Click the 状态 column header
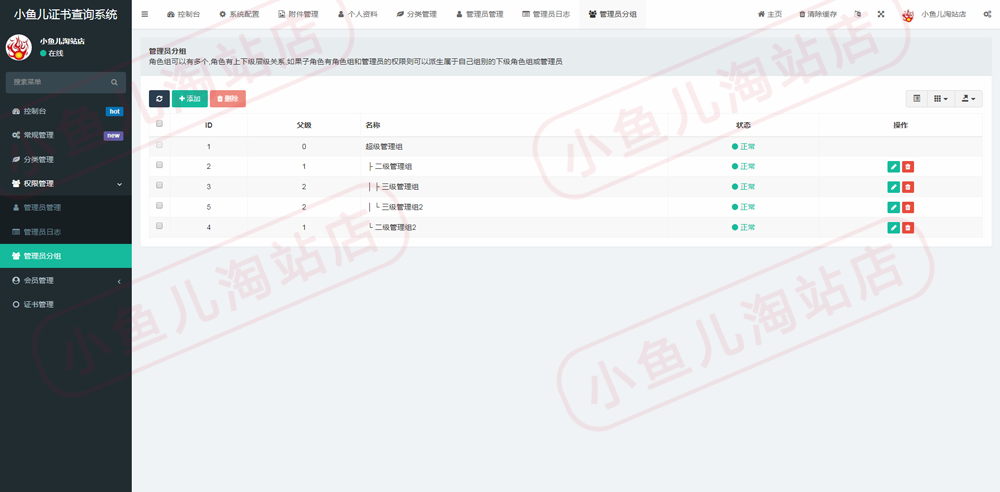This screenshot has width=1000, height=492. click(743, 125)
